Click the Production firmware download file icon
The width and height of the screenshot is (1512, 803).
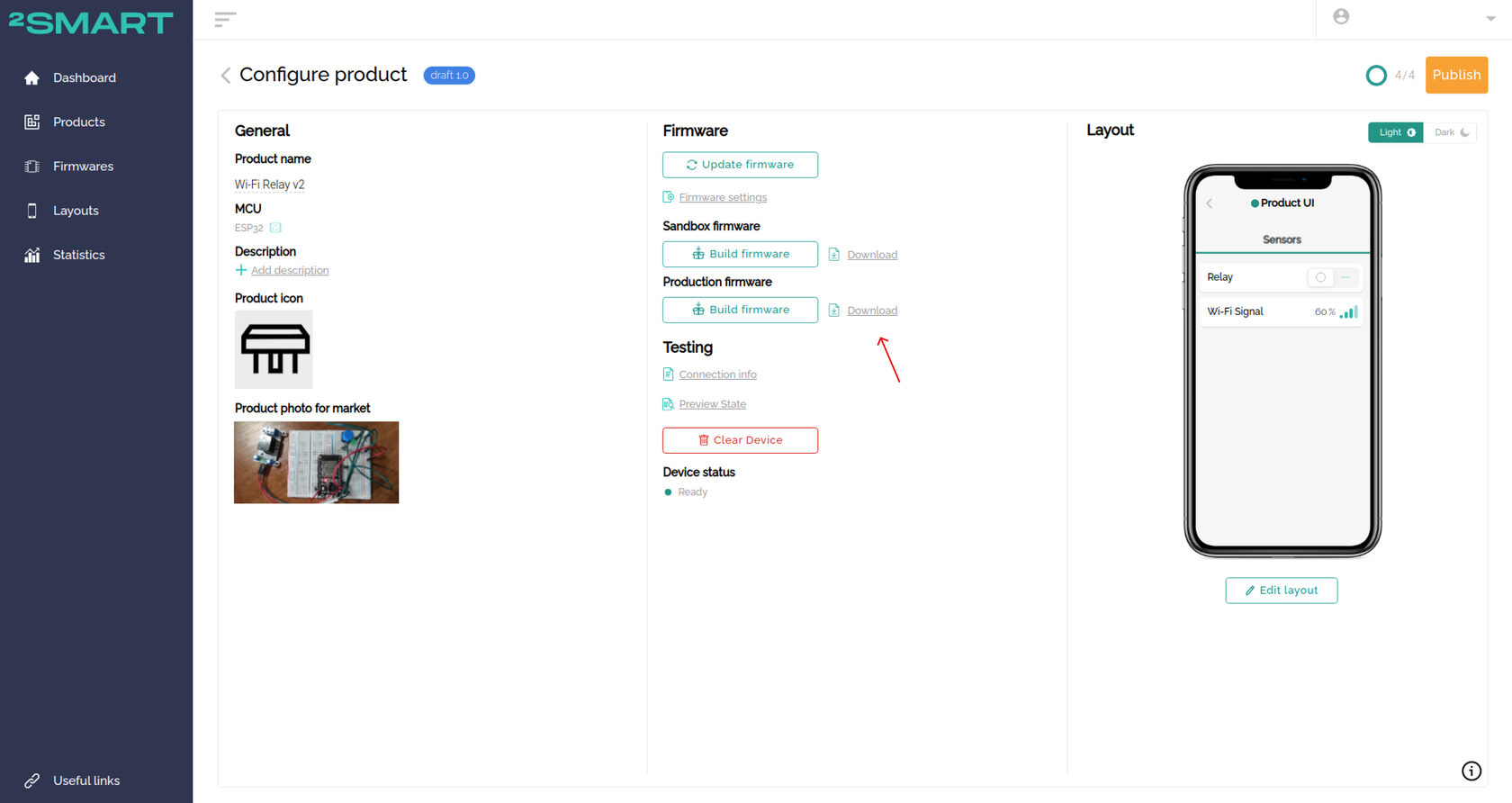[834, 311]
